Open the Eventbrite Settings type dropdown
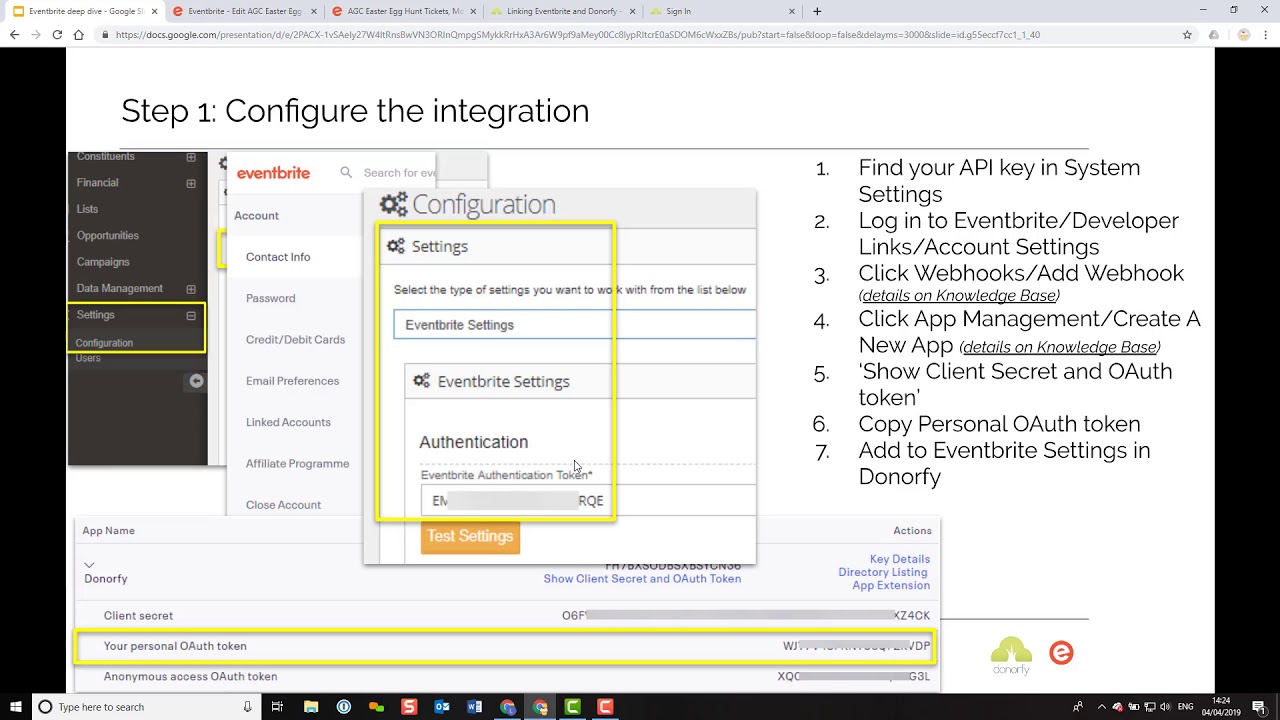Viewport: 1280px width, 720px height. point(574,325)
